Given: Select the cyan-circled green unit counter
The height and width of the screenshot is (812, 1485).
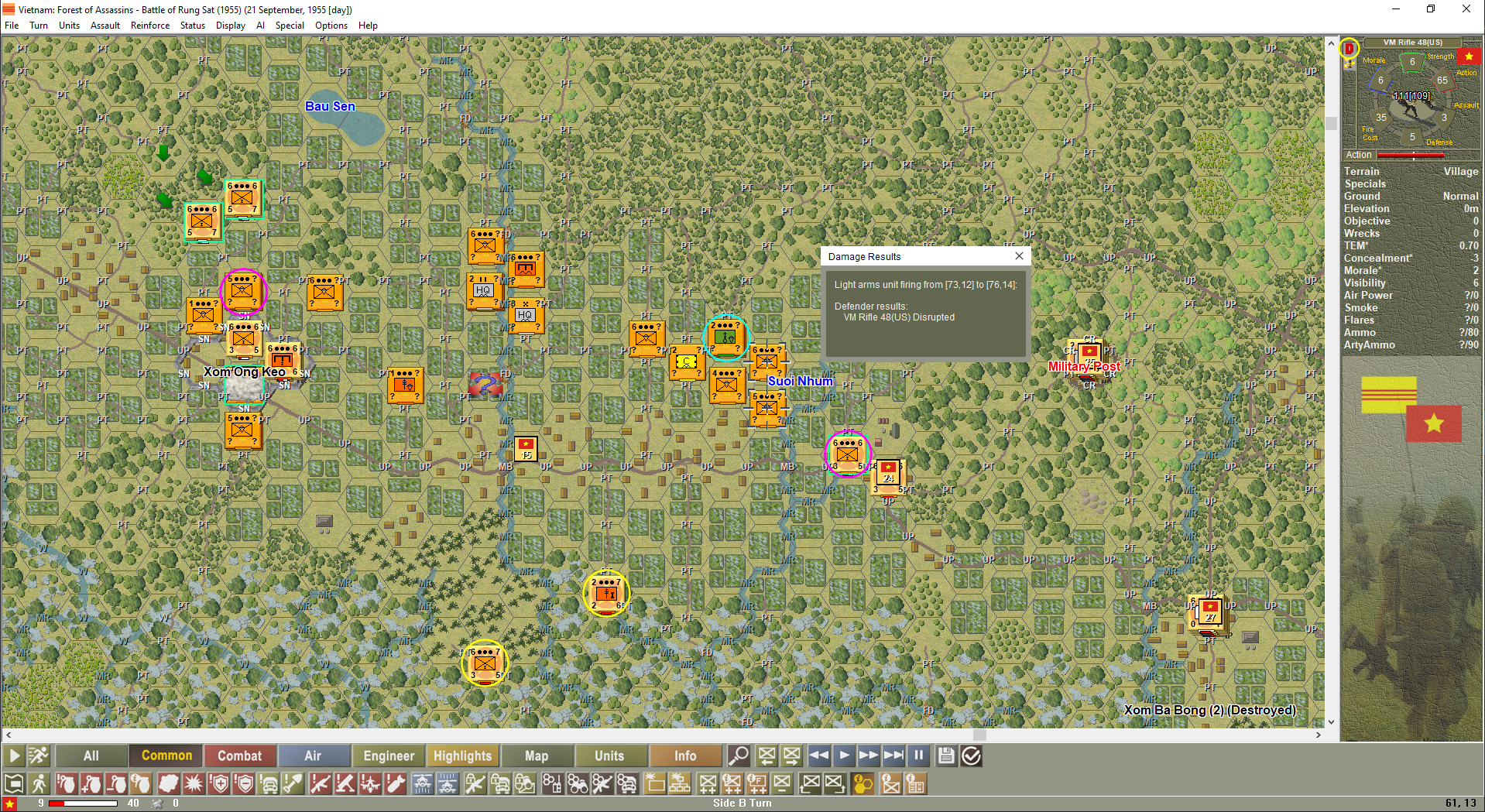Looking at the screenshot, I should (x=726, y=337).
